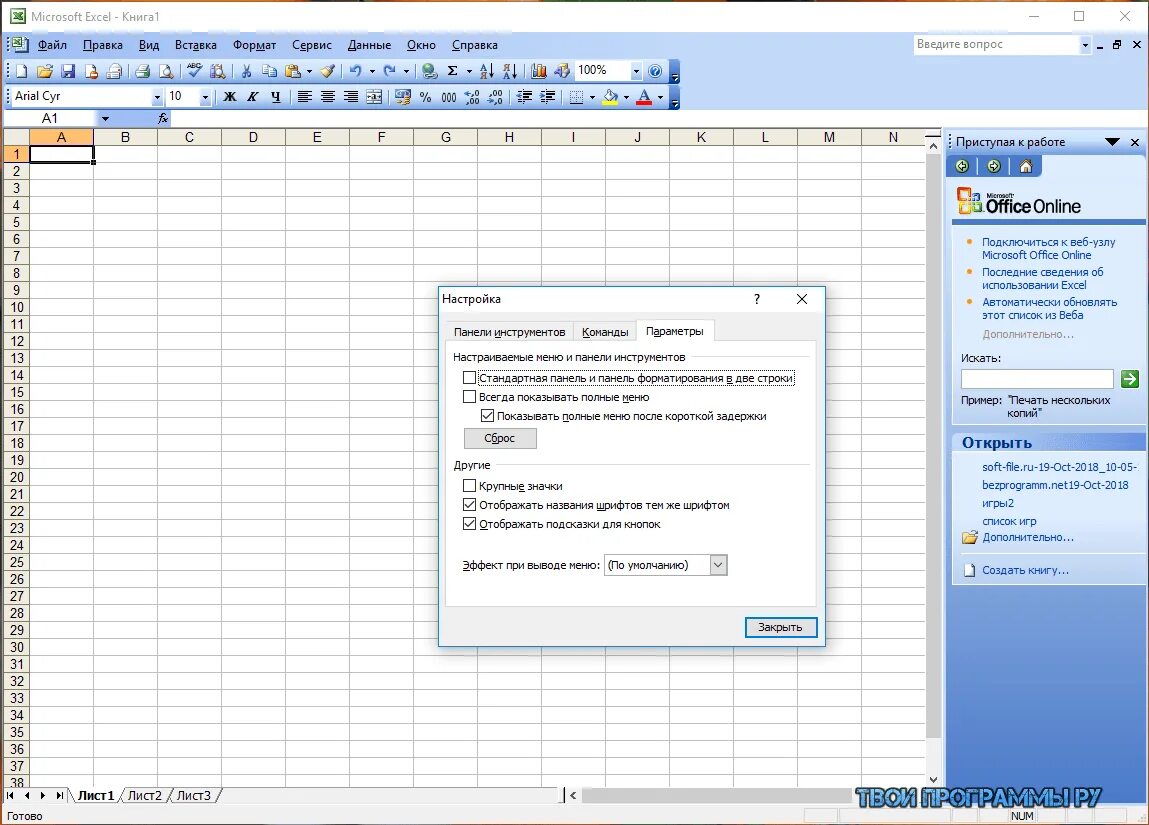Check 'Всегда показывать полные меню'
Screen dimensions: 1149x825
pos(470,397)
